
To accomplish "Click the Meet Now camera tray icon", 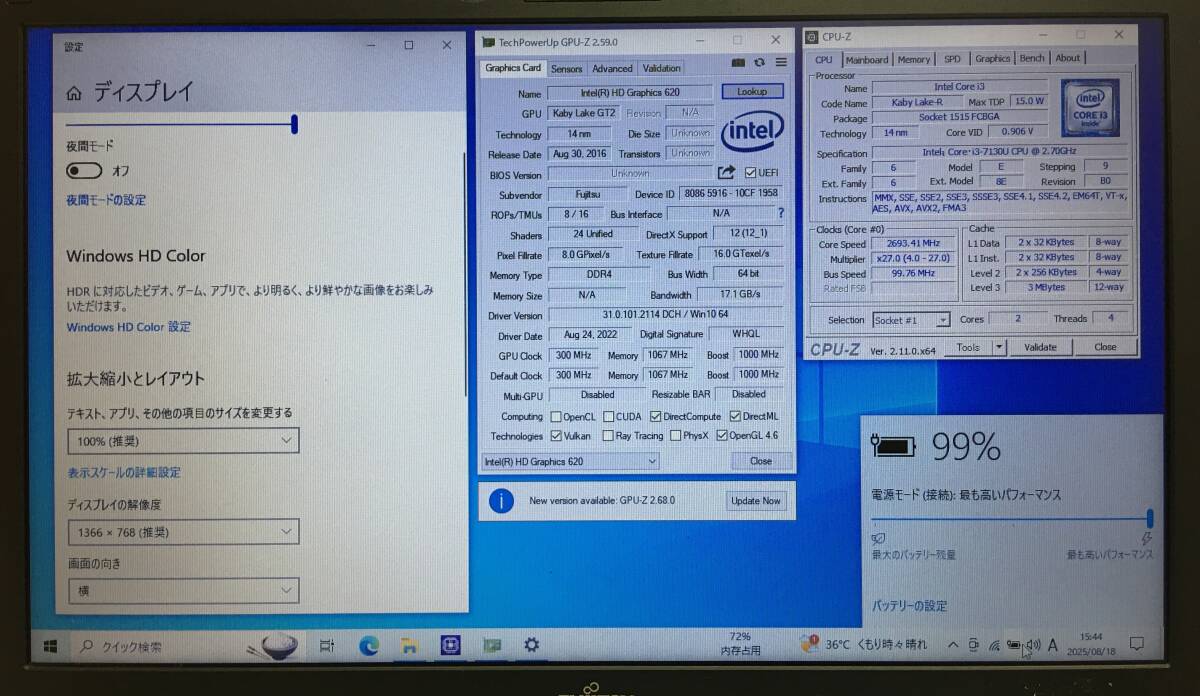I will click(x=974, y=645).
